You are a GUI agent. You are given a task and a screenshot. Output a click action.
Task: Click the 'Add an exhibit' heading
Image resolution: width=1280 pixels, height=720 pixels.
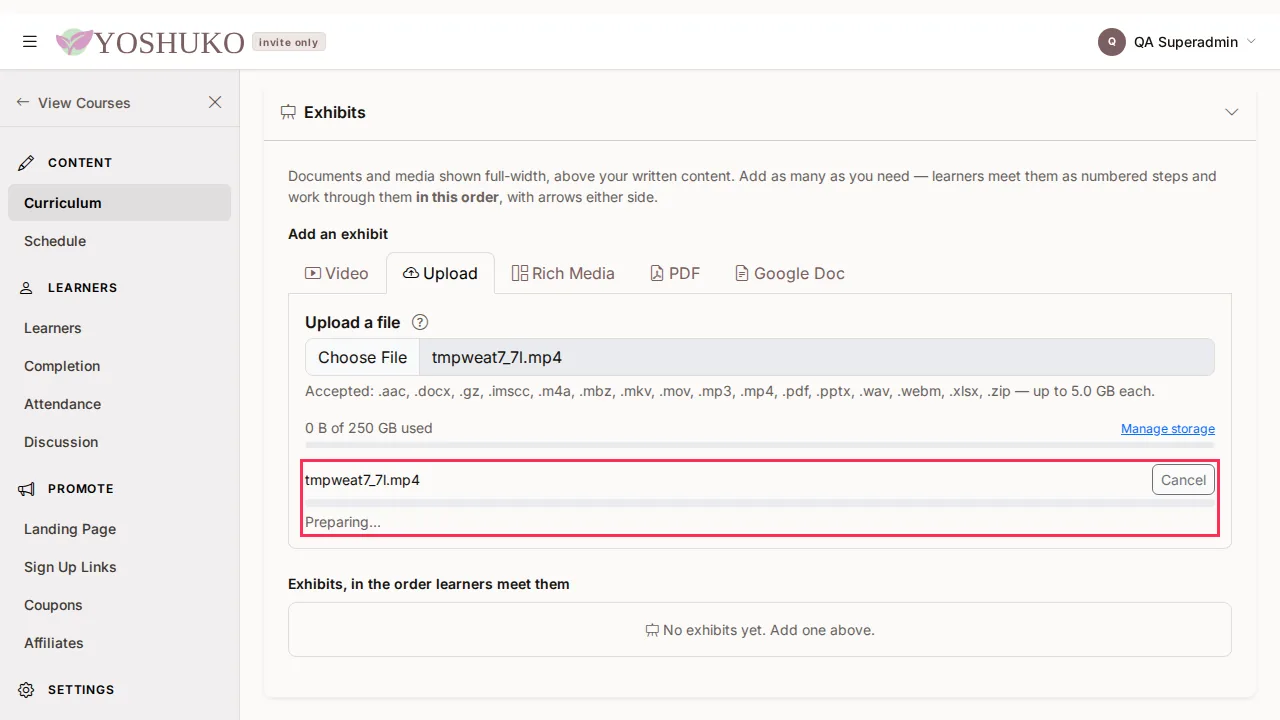pyautogui.click(x=338, y=234)
